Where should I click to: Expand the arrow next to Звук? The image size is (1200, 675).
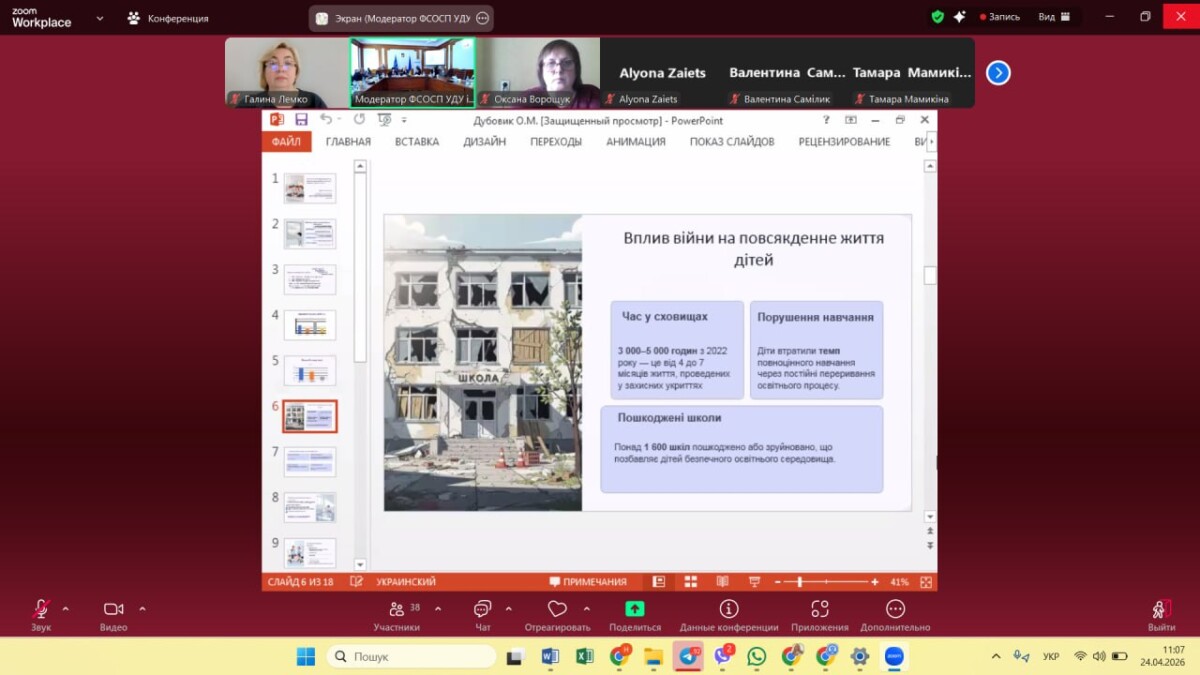coord(66,608)
